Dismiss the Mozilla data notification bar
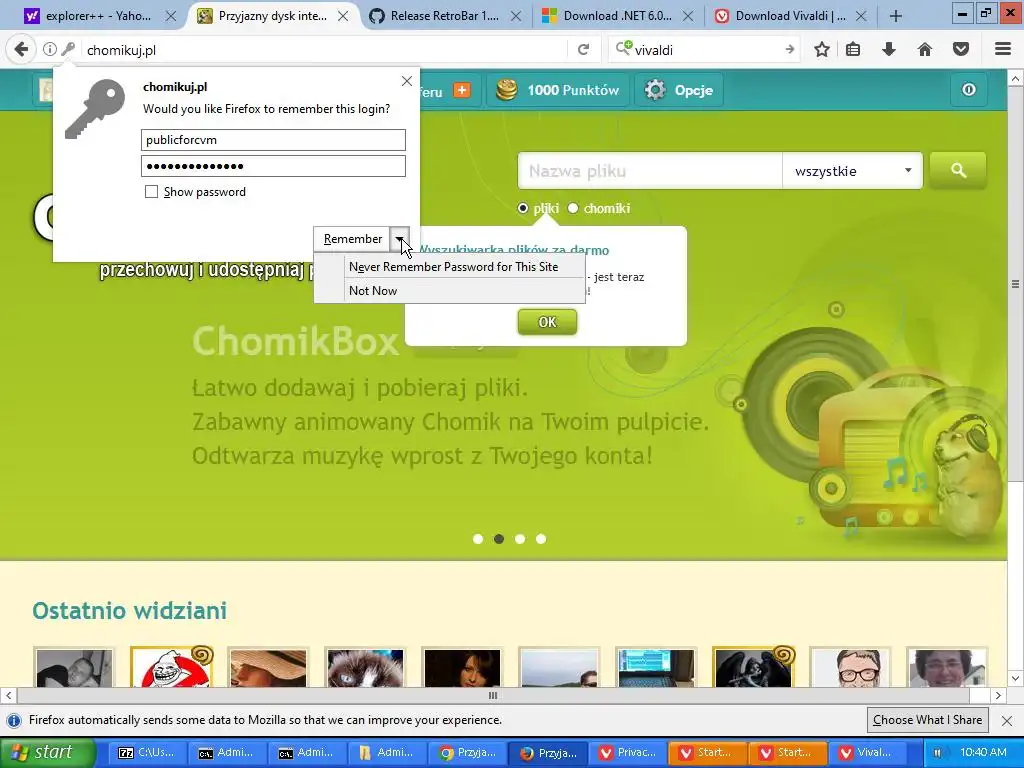 coord(1007,720)
